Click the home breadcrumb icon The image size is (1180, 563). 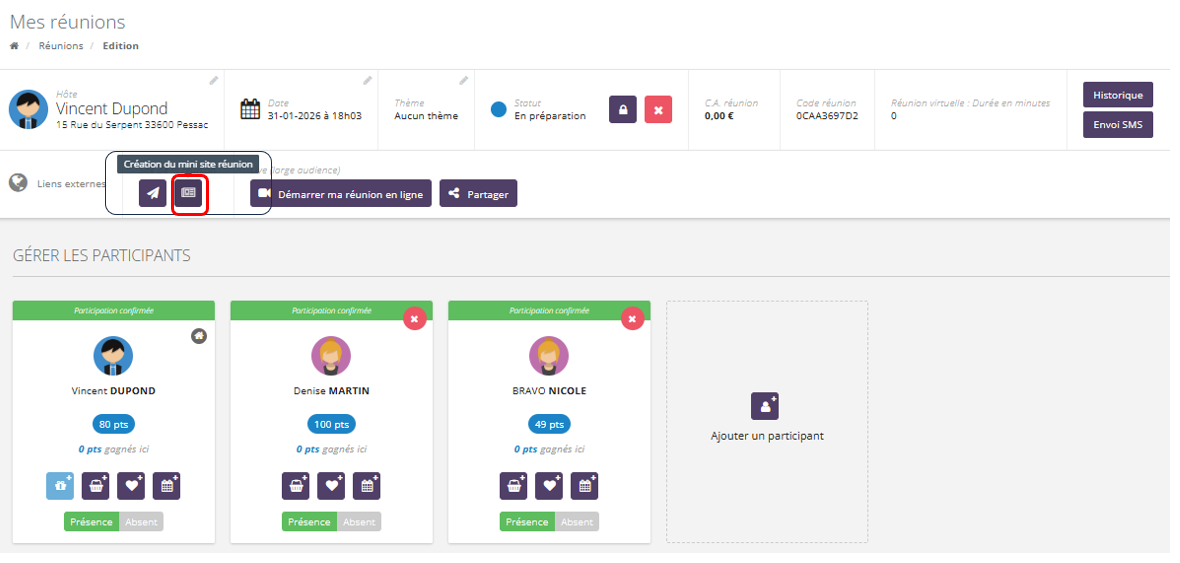click(14, 46)
